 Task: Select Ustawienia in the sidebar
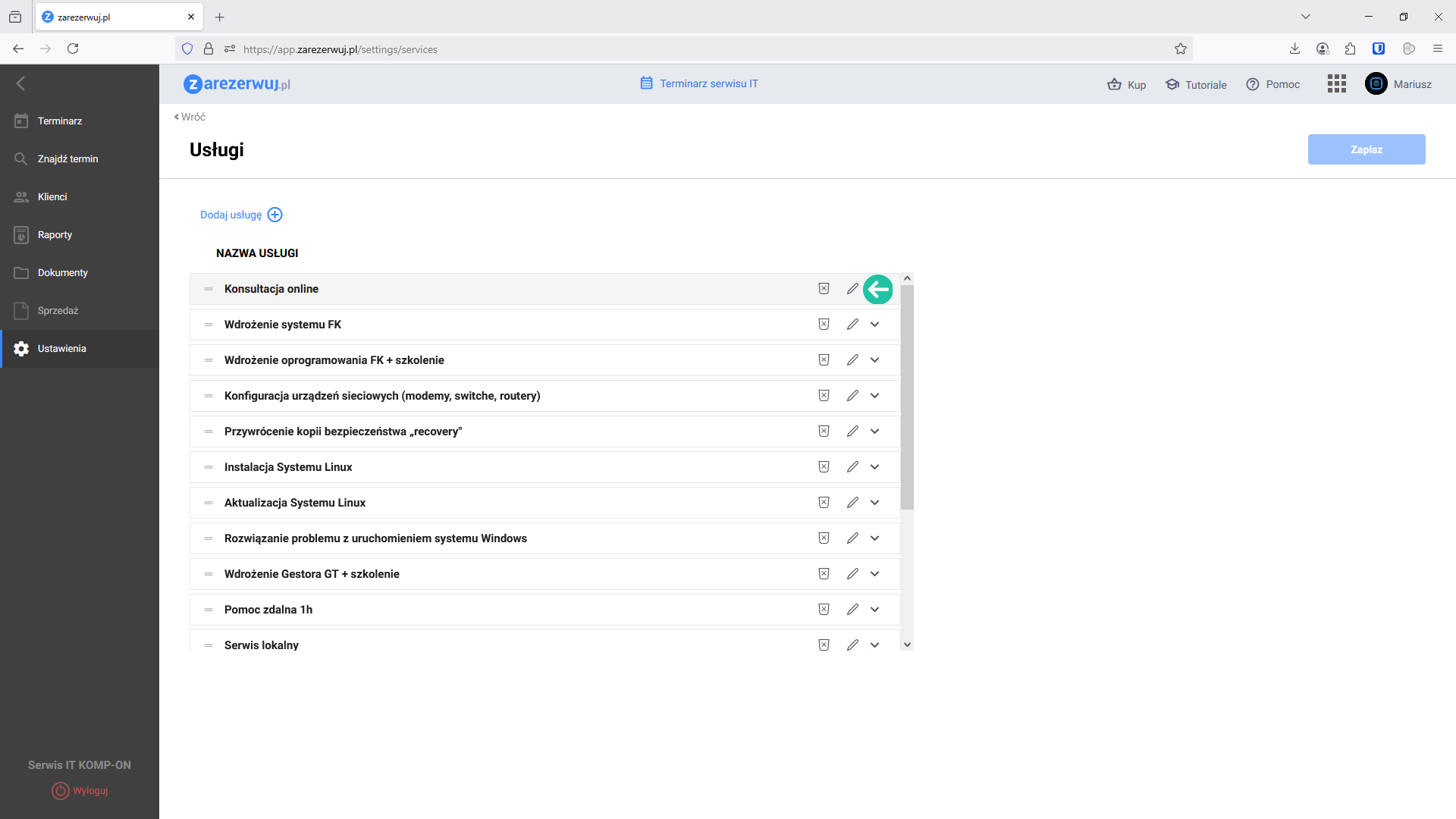point(80,349)
